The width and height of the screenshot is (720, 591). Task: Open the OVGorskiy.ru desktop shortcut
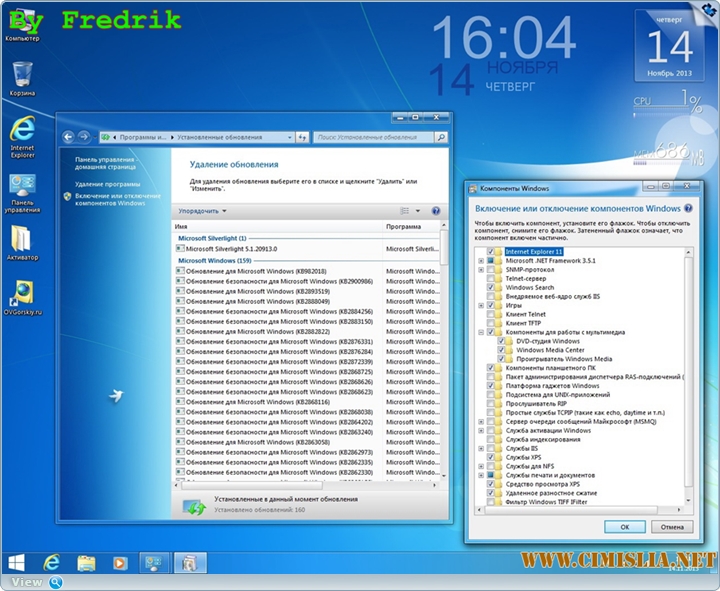(22, 298)
